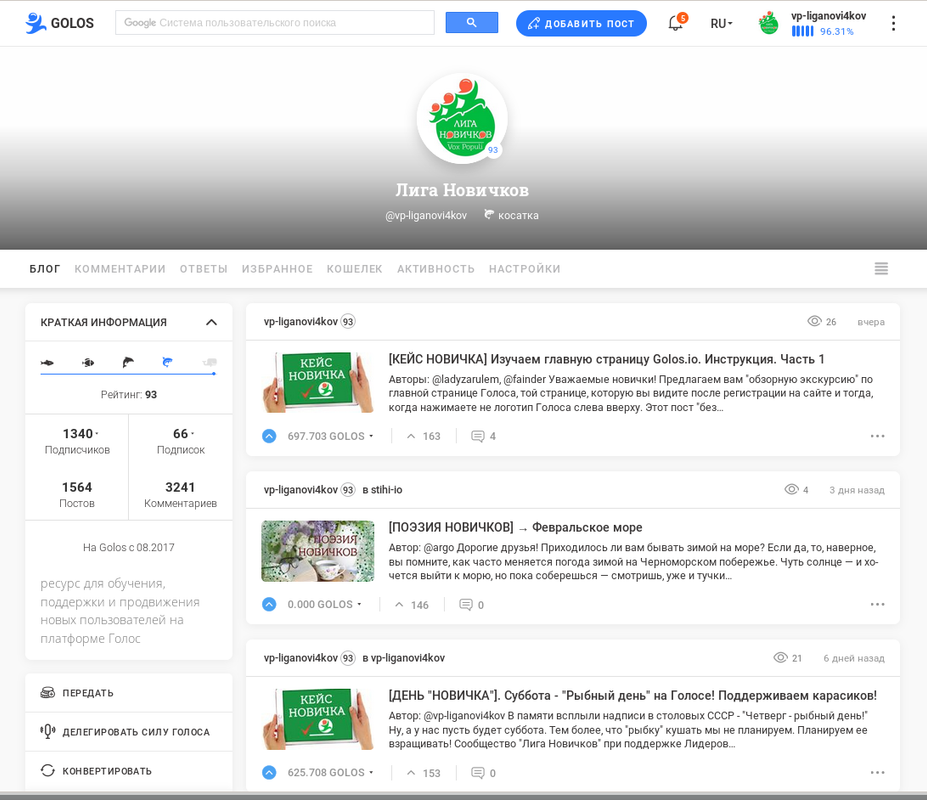Switch to the Избранное tab

(x=277, y=269)
